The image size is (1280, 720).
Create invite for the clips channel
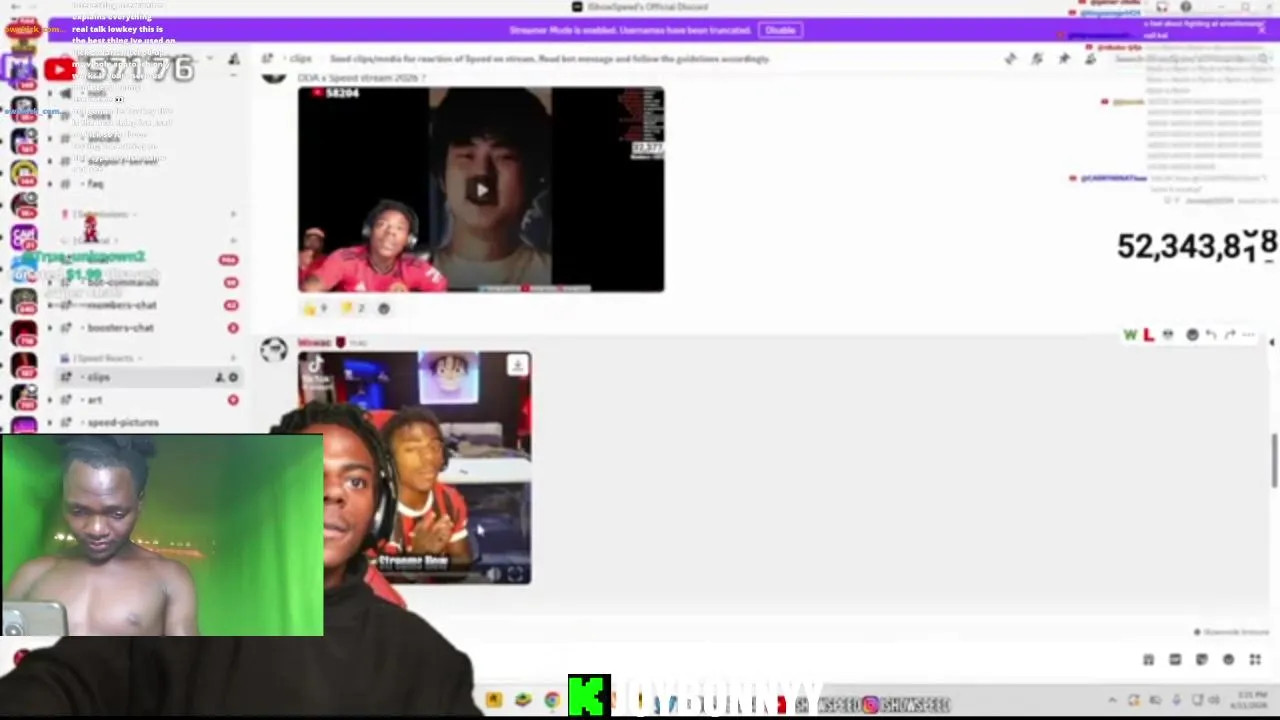click(x=219, y=377)
